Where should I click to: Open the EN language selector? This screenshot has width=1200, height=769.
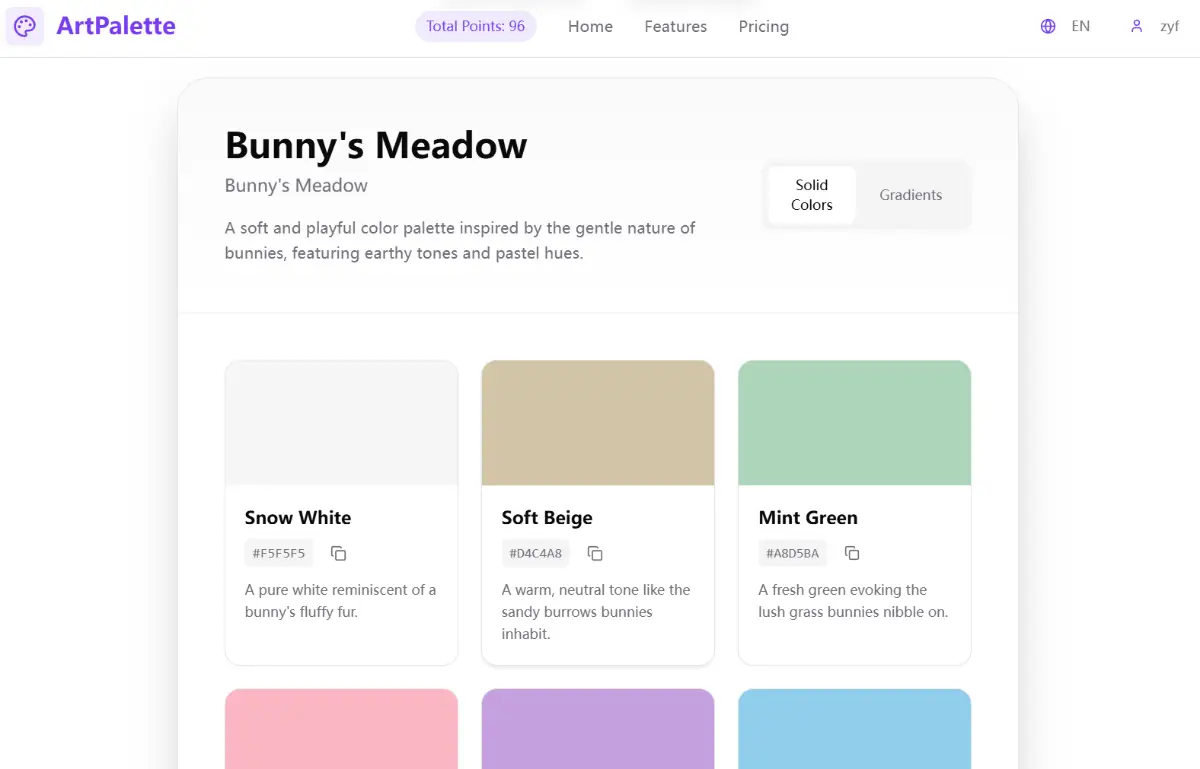pyautogui.click(x=1081, y=27)
